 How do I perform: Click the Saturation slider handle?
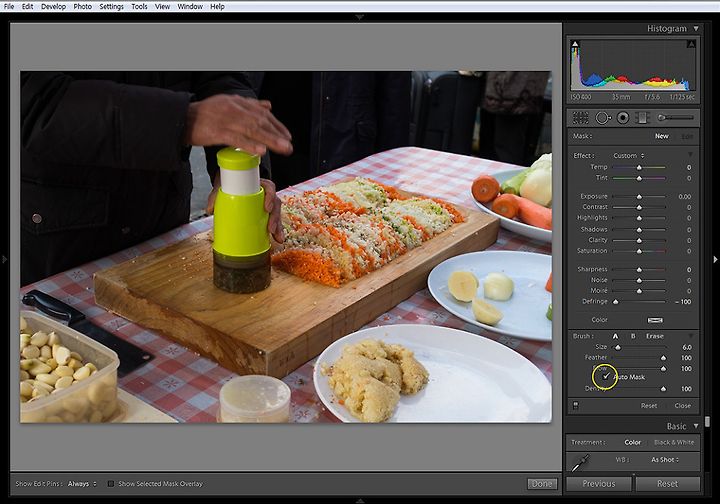[639, 251]
